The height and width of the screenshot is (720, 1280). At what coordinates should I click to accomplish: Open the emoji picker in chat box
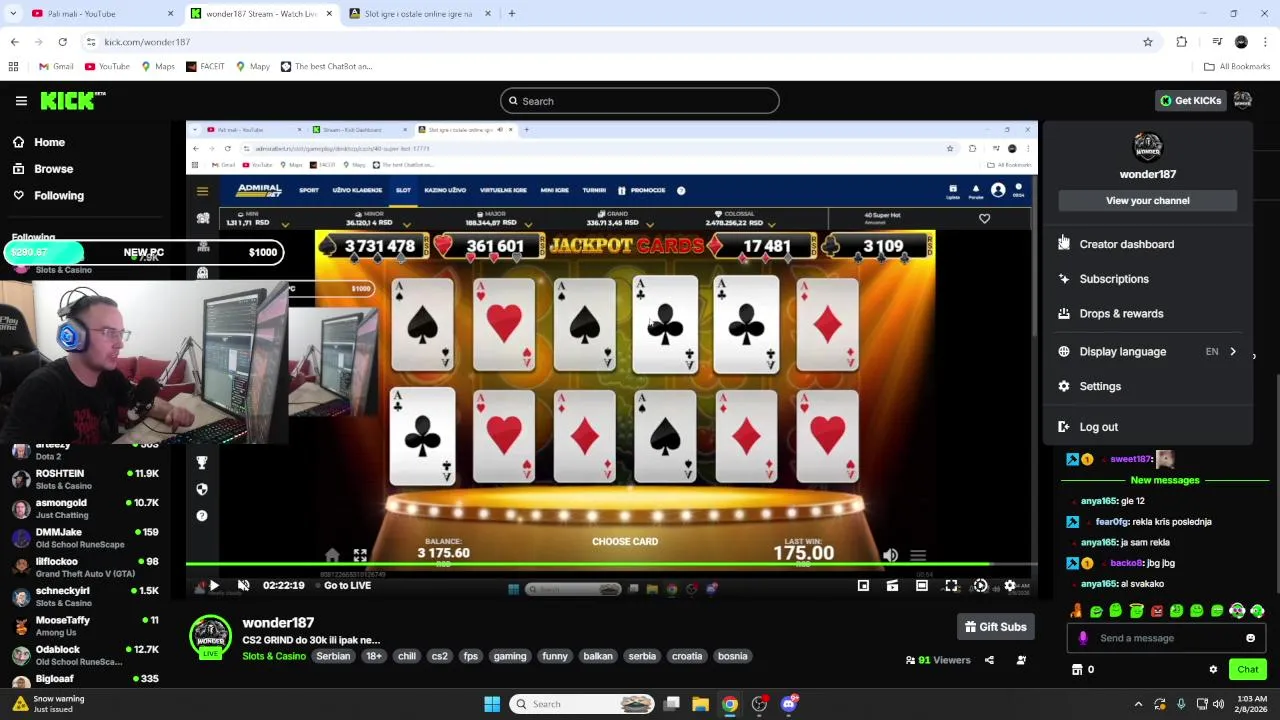(x=1250, y=638)
